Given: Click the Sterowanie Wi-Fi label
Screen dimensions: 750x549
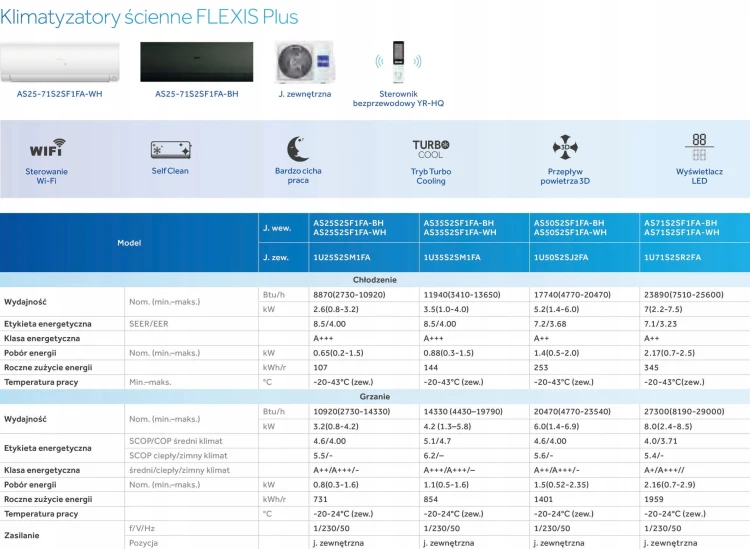Looking at the screenshot, I should point(46,176).
